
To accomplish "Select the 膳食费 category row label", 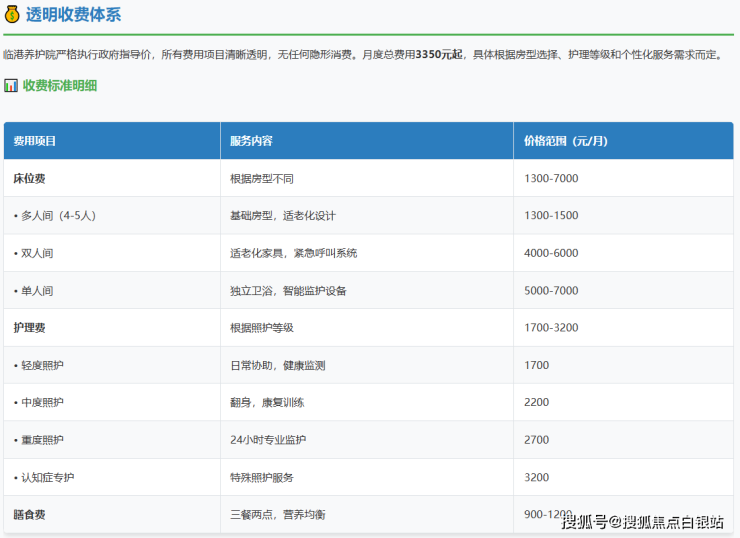I will [29, 514].
